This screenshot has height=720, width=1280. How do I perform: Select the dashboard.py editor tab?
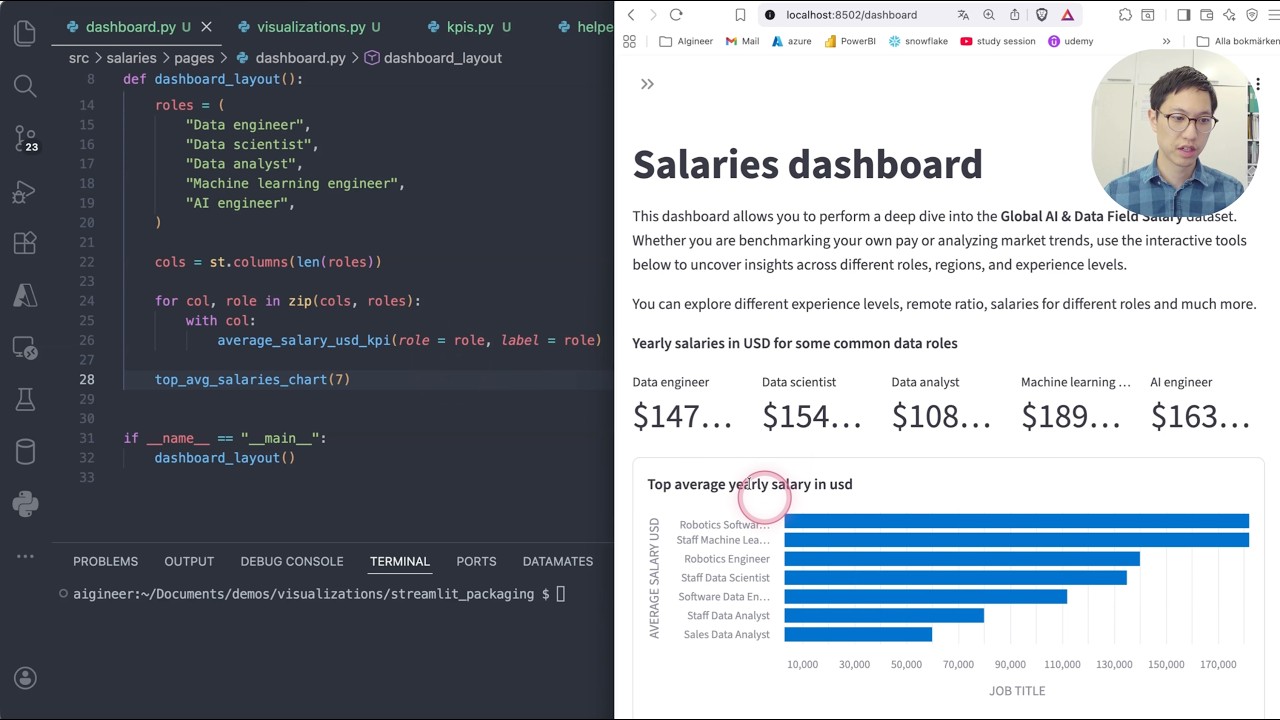point(131,27)
